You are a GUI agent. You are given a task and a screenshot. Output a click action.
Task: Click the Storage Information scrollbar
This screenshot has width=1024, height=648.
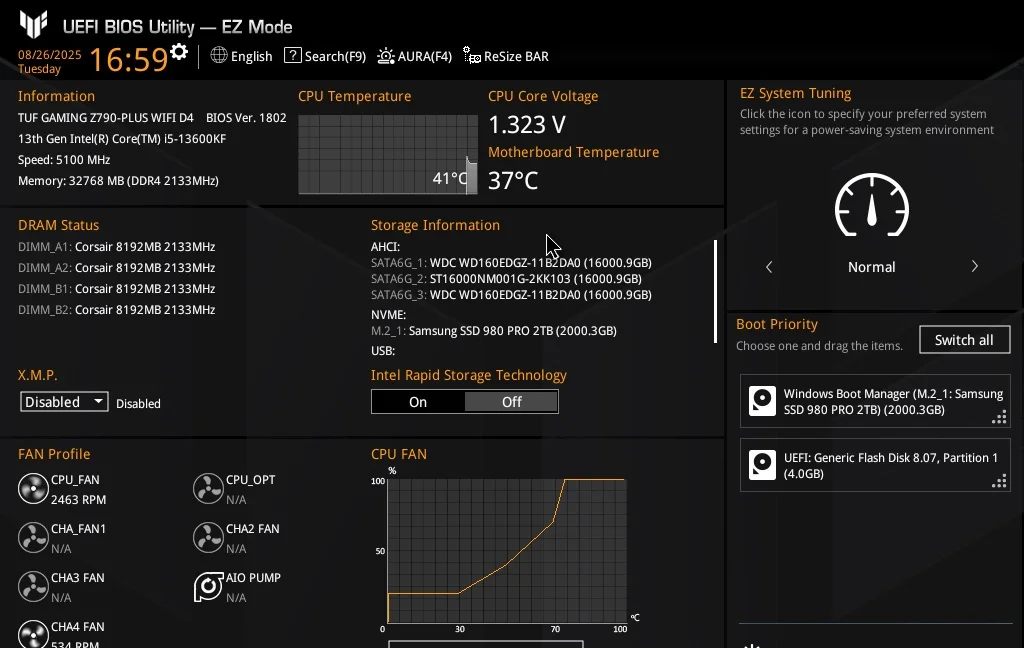716,291
